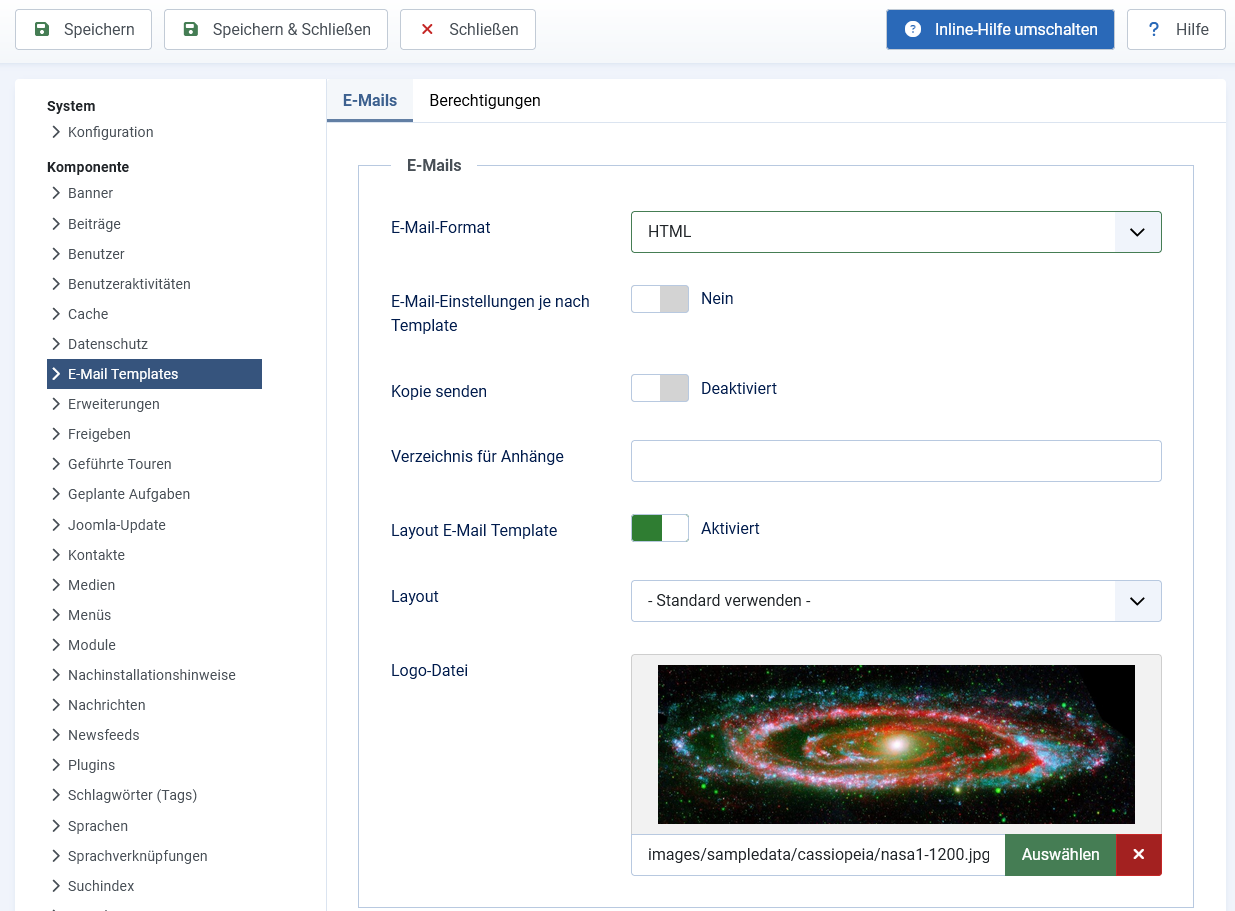1235x911 pixels.
Task: Click the chevron icon beside Medien
Action: (x=56, y=585)
